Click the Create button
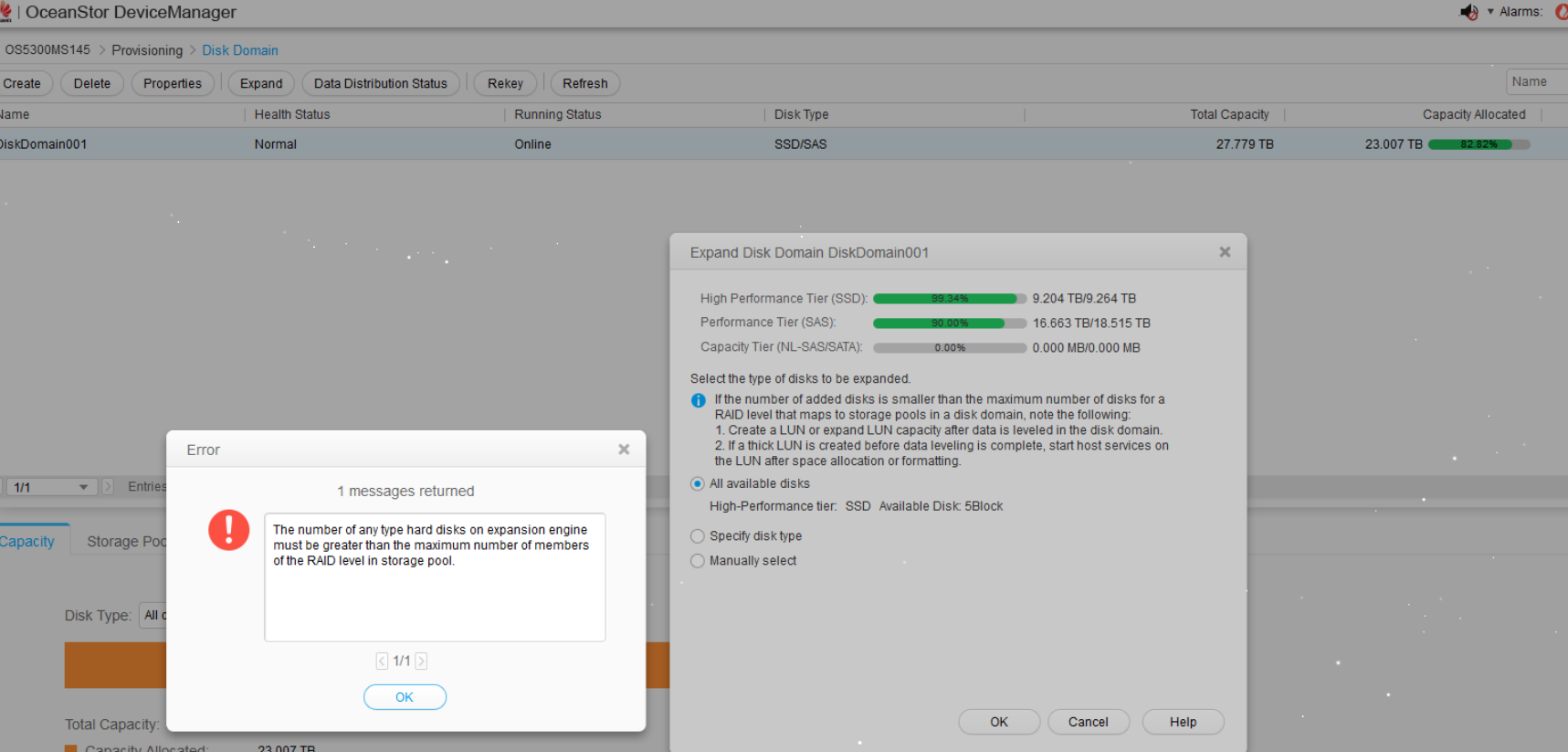 [23, 83]
